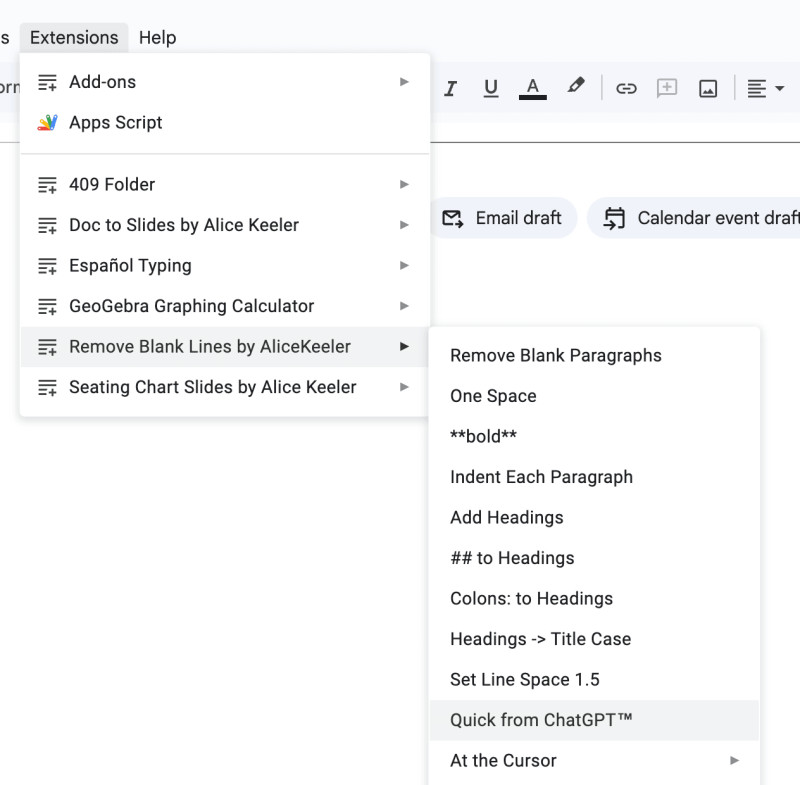Select the highlight color pen icon
Image resolution: width=800 pixels, height=785 pixels.
(576, 86)
